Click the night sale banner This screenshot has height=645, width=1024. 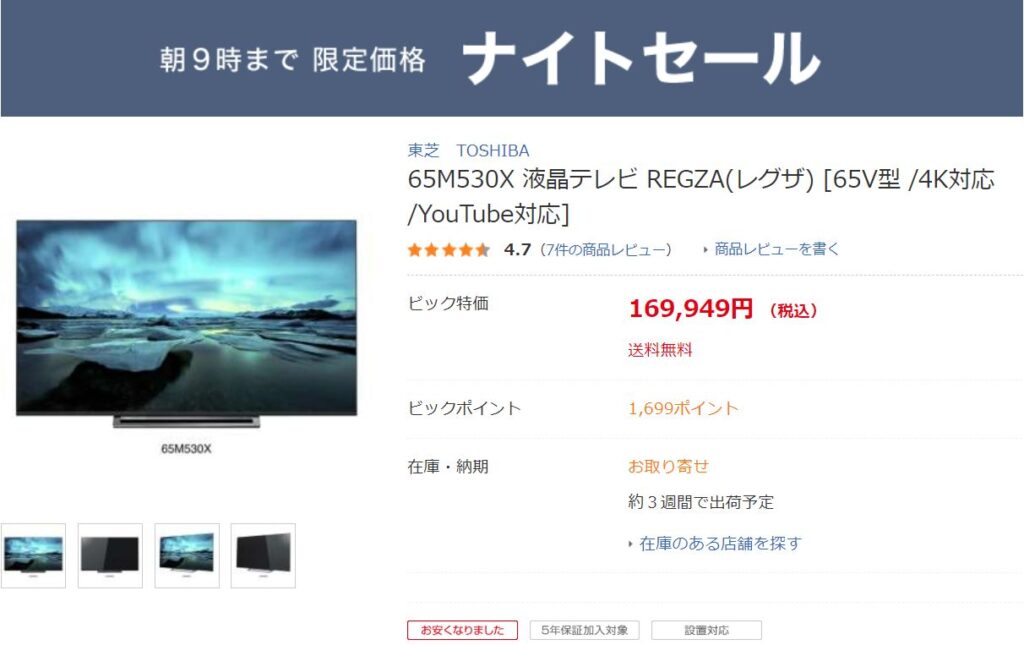[x=512, y=58]
